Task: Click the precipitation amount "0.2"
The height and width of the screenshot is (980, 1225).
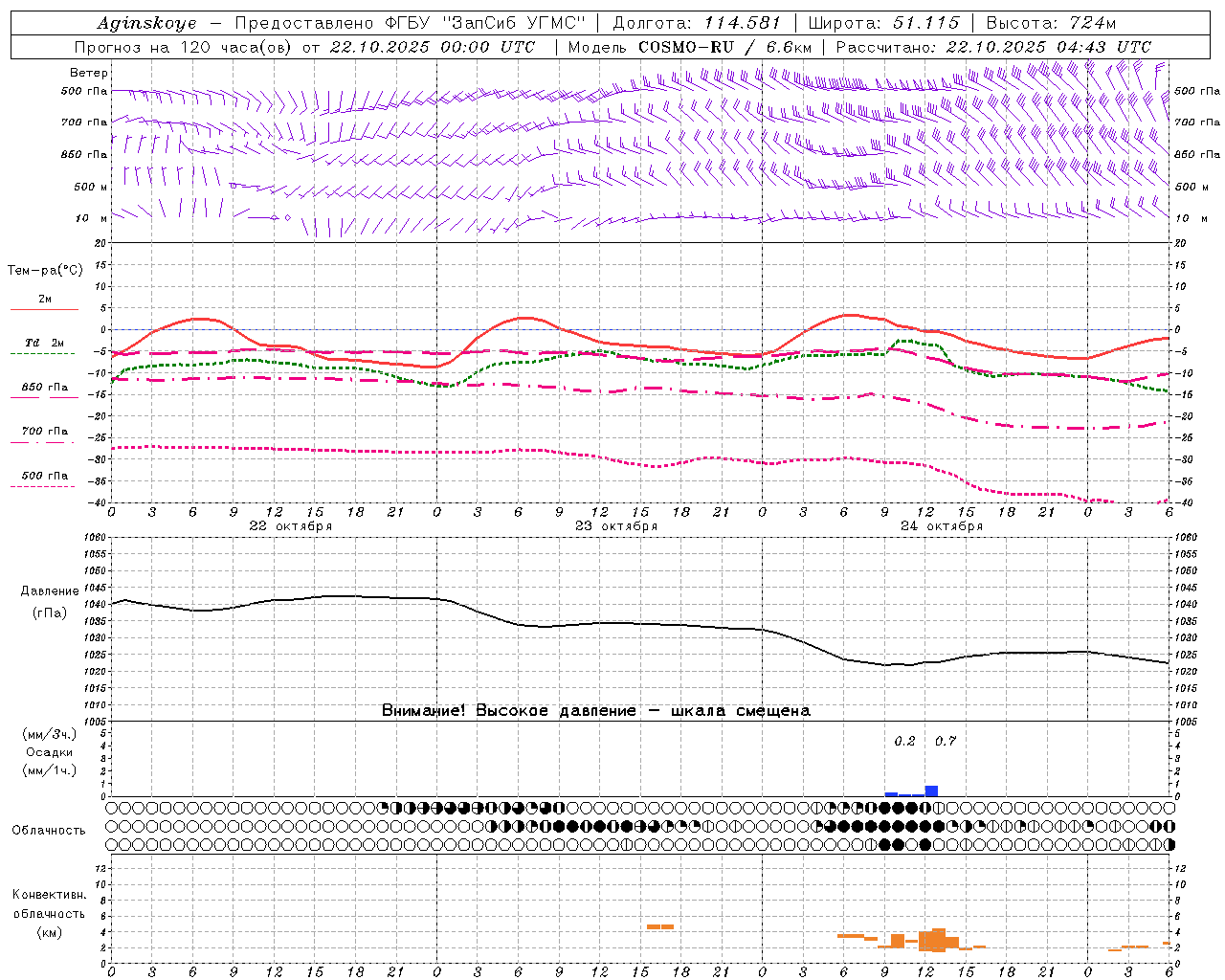Action: 904,741
